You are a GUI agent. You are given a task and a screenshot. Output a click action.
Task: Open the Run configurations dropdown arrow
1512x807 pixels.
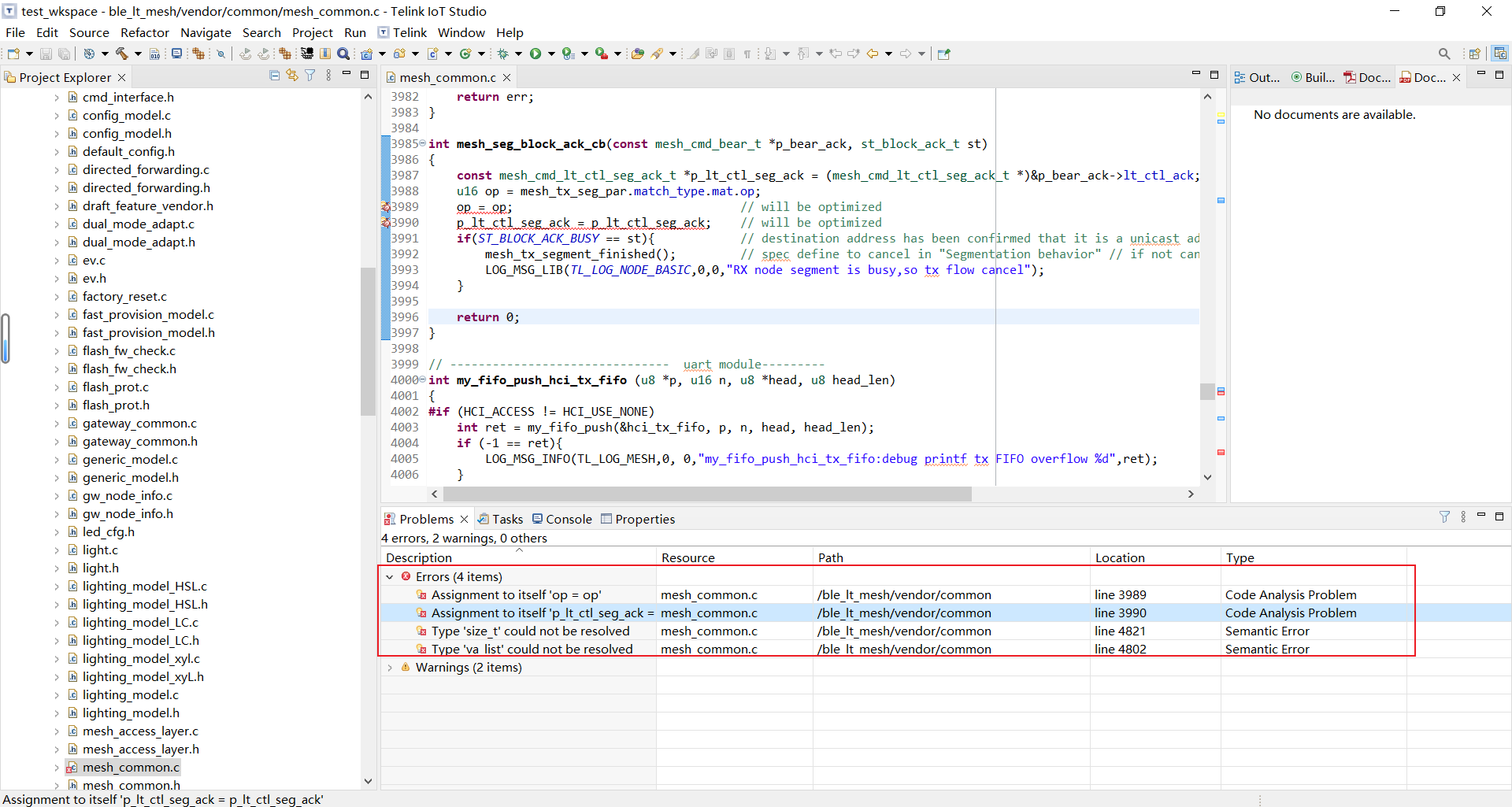551,54
